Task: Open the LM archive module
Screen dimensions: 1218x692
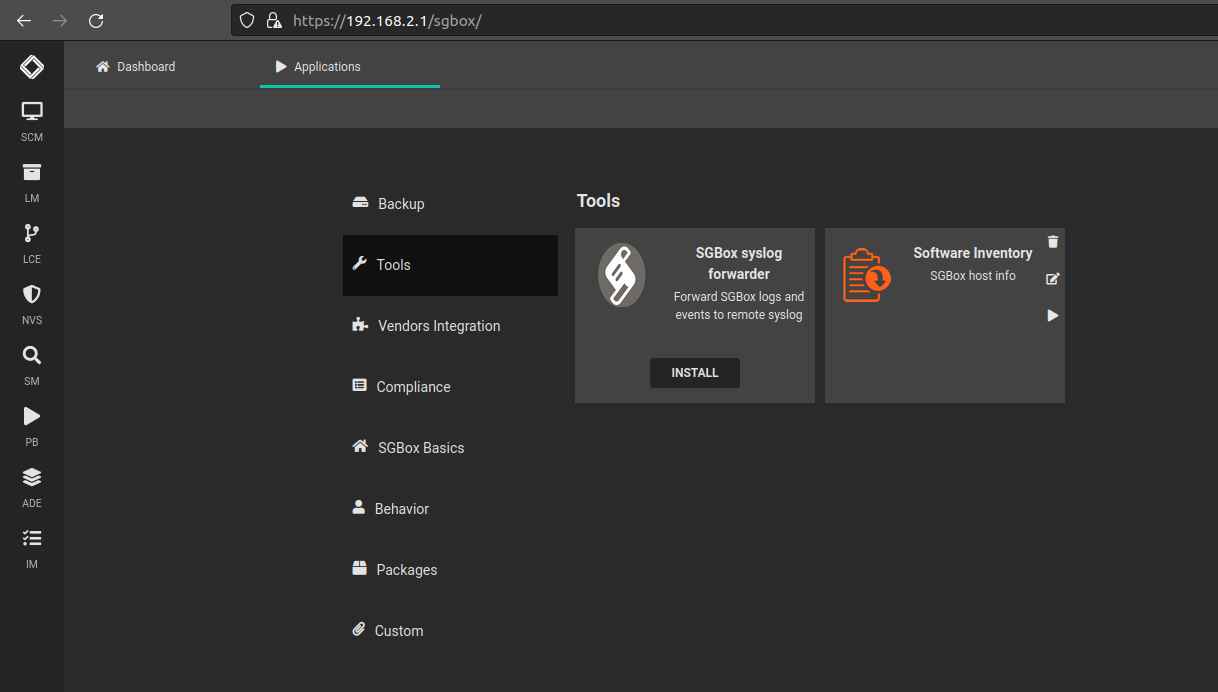Action: 32,181
